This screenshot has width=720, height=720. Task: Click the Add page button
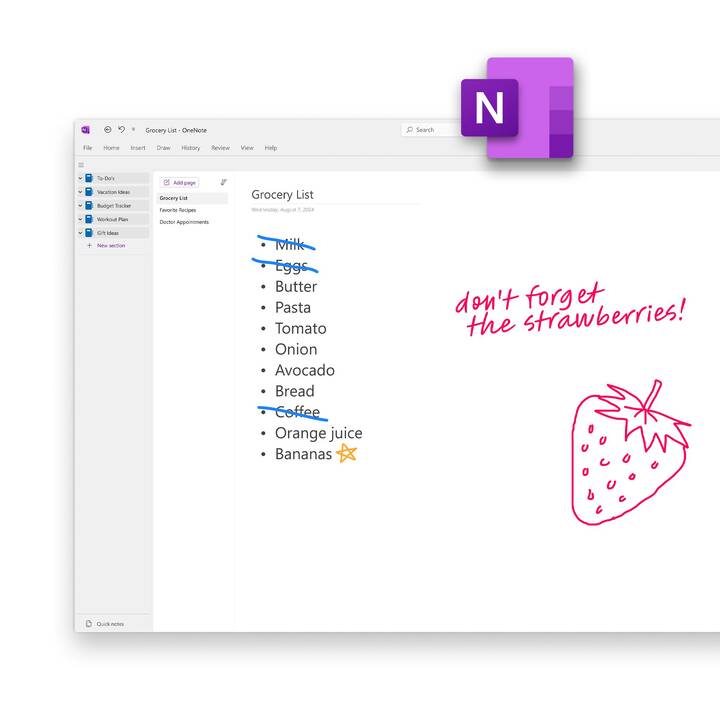pos(180,183)
